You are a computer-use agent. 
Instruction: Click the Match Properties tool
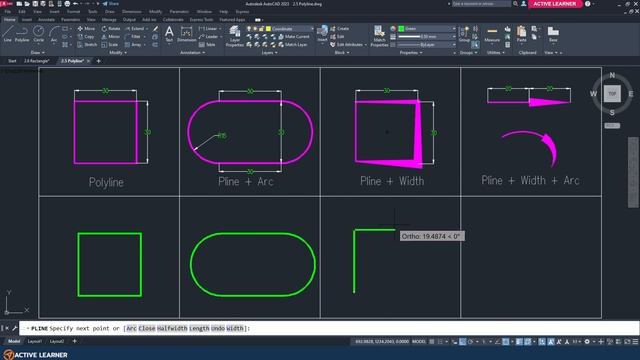[379, 36]
